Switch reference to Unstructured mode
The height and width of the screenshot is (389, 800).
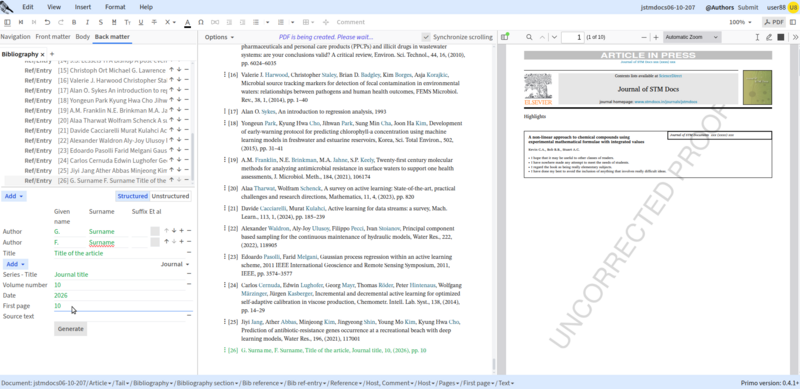170,196
